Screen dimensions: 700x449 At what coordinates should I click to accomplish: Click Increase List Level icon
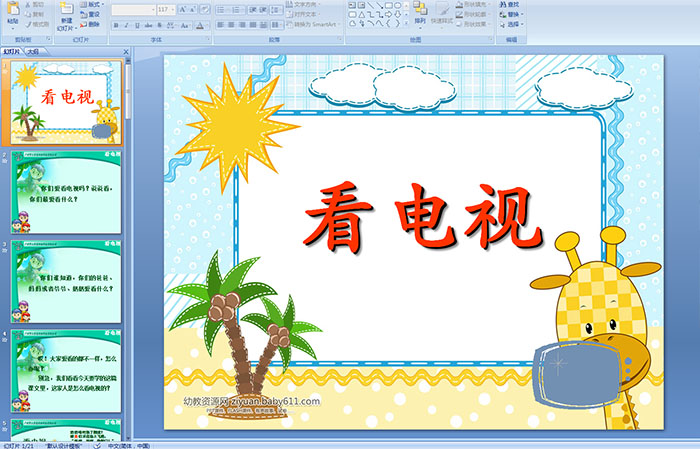pos(263,10)
